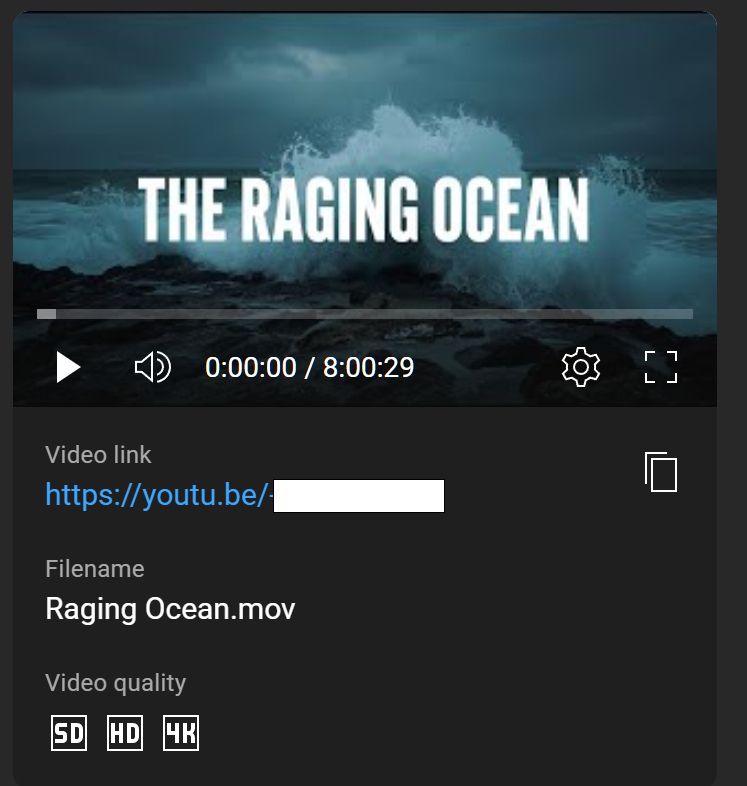This screenshot has width=747, height=786.
Task: Click the Video link label
Action: pos(98,455)
